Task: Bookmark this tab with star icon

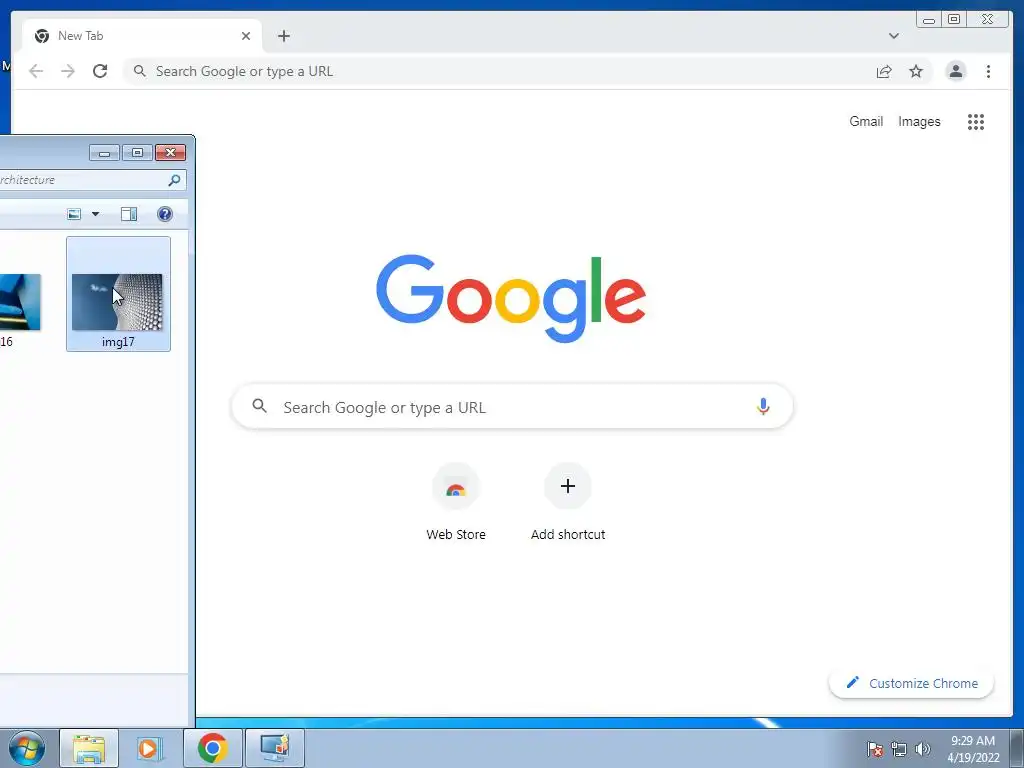Action: pyautogui.click(x=916, y=71)
